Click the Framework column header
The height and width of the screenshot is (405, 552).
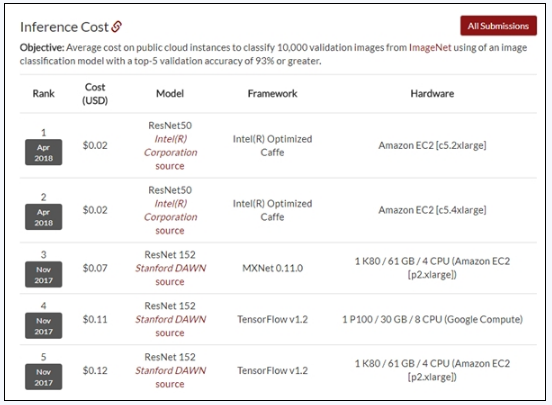(272, 94)
